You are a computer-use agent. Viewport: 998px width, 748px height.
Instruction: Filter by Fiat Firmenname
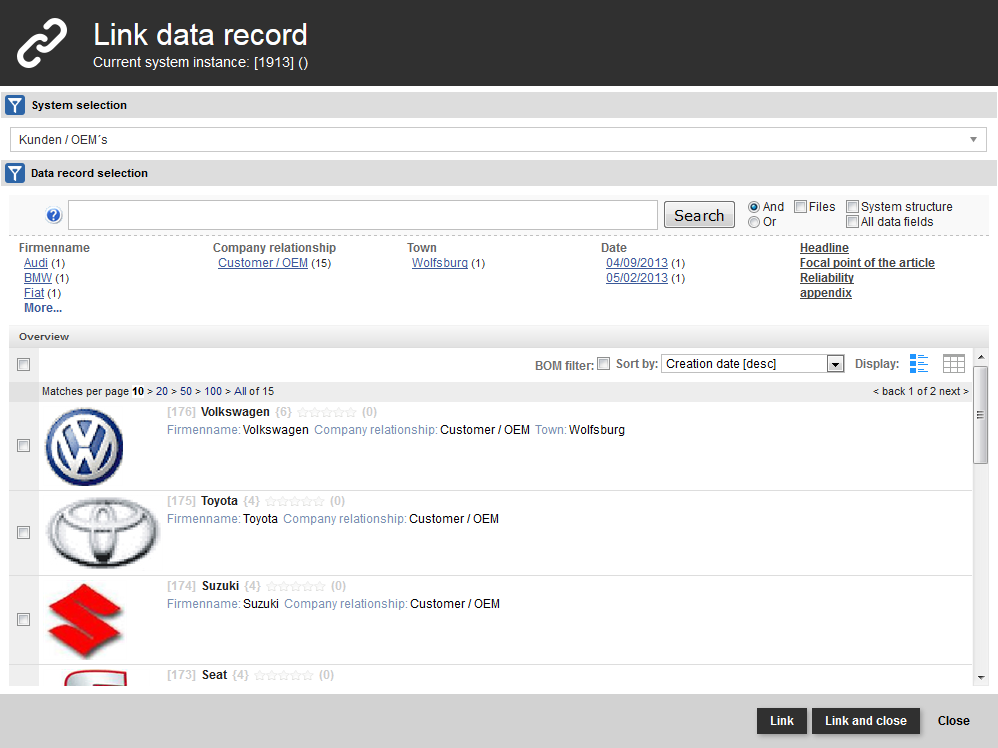coord(34,293)
